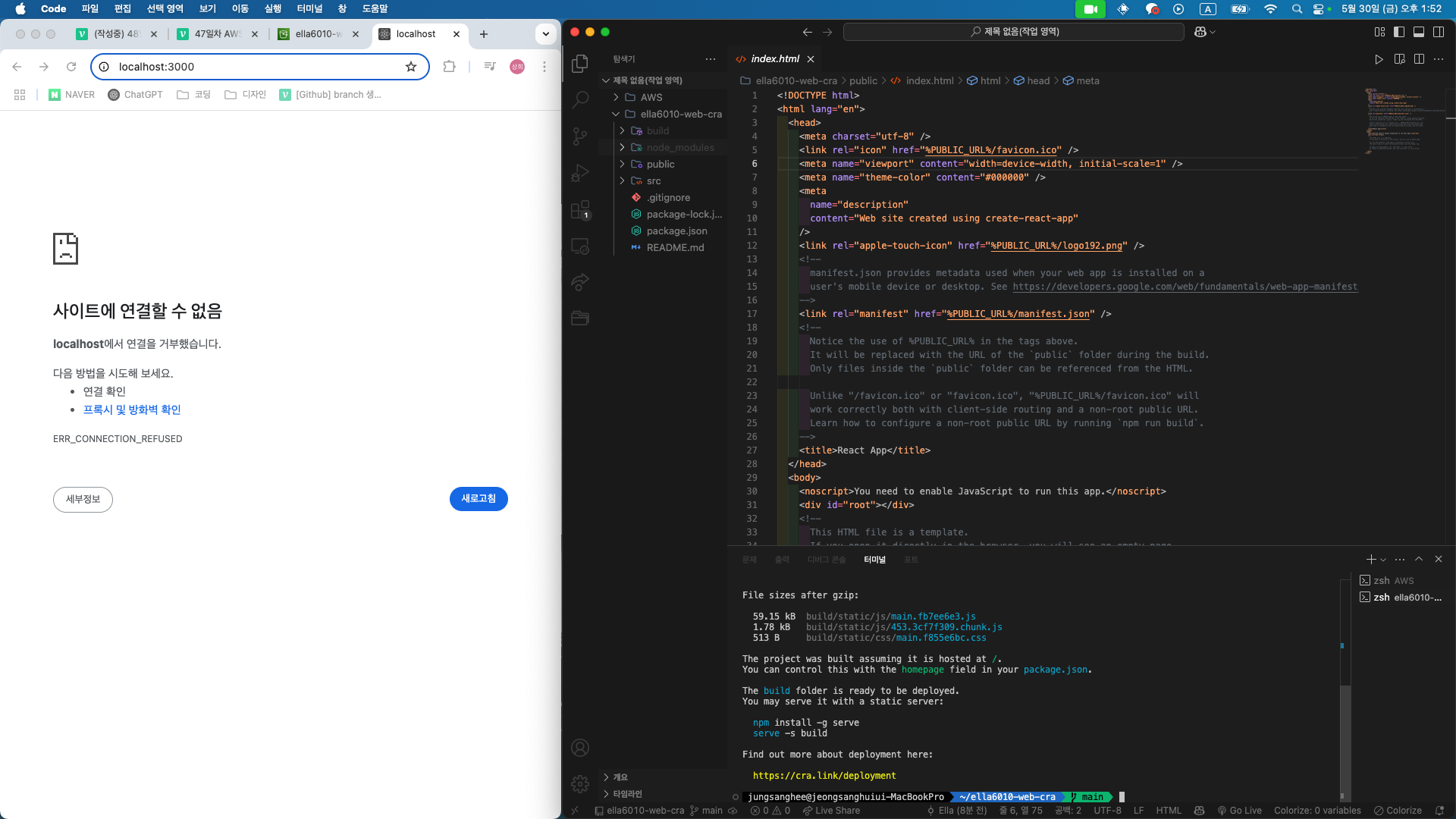Open Source Control view in VS Code
The height and width of the screenshot is (819, 1456).
pyautogui.click(x=580, y=136)
